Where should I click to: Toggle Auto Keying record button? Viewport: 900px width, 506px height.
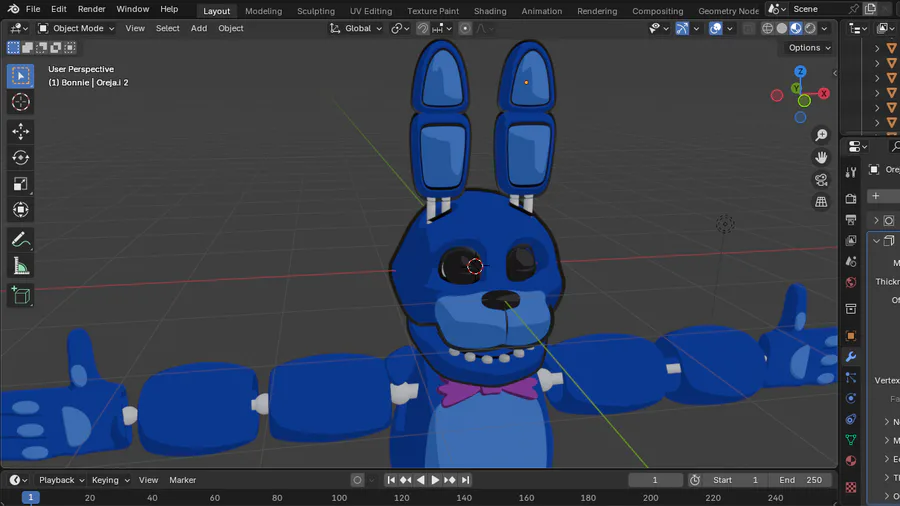click(x=357, y=480)
